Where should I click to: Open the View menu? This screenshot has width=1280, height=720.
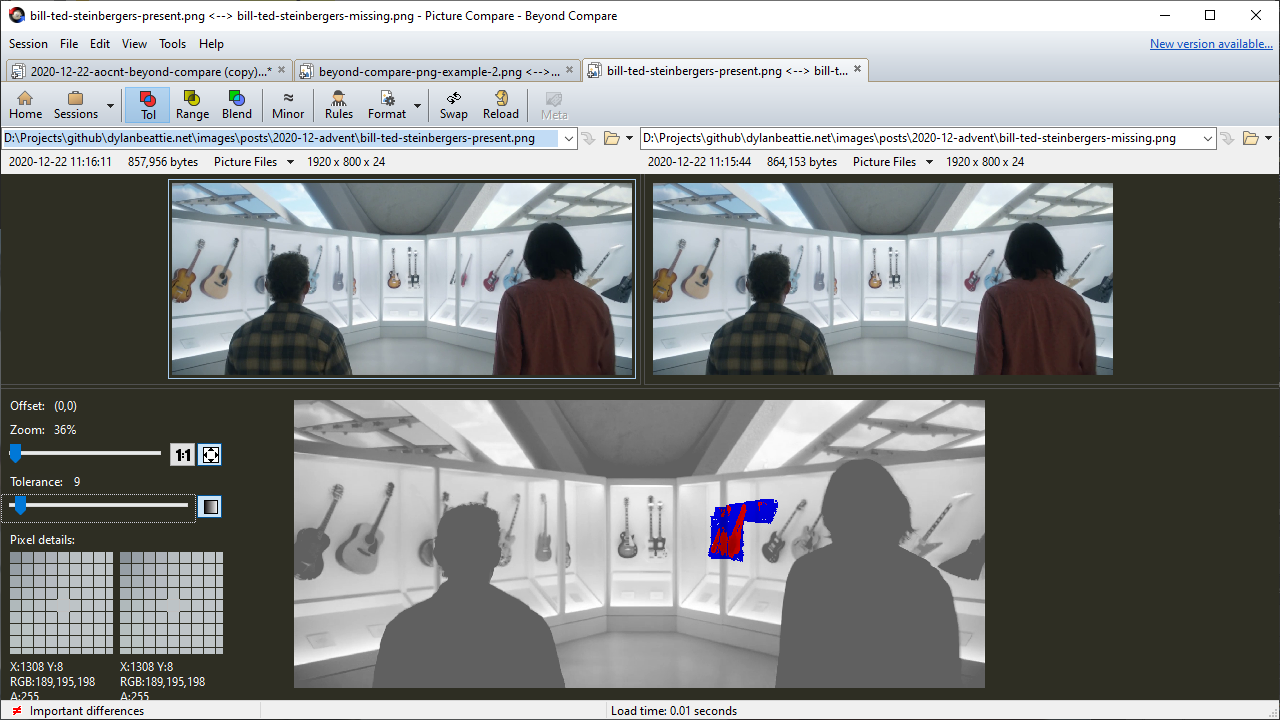coord(134,44)
